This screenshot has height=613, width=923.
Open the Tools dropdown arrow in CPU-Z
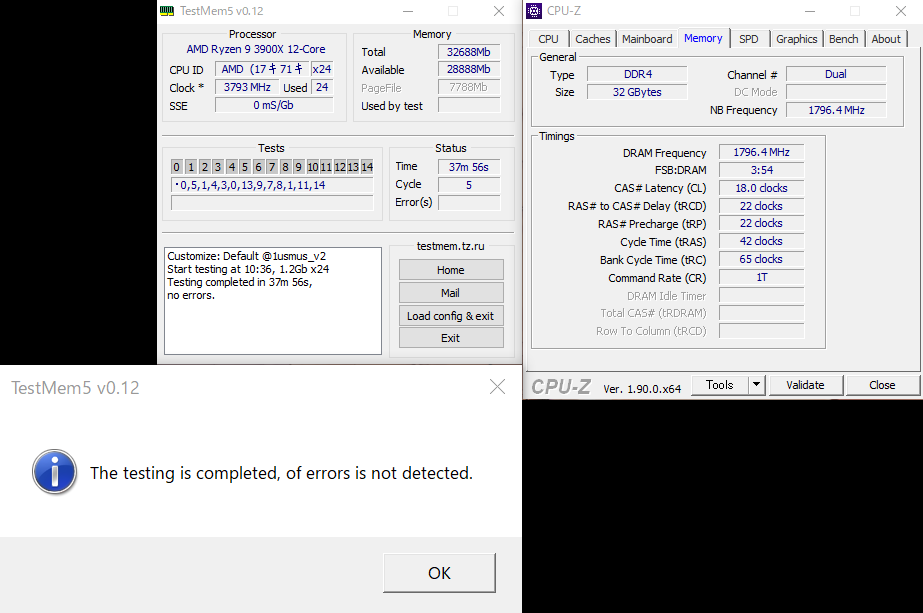[756, 385]
